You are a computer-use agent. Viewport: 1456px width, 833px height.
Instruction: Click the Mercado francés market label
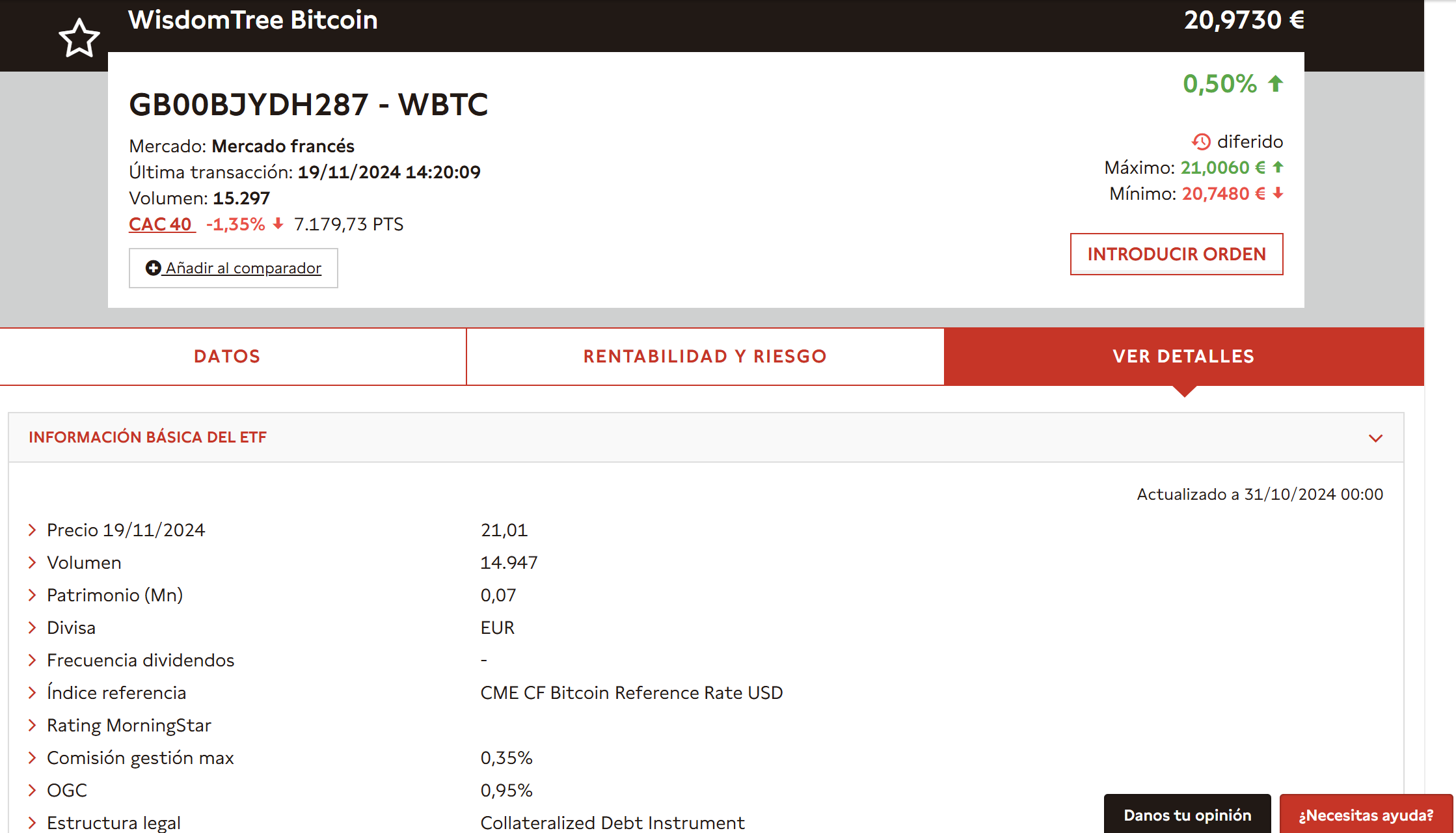[x=283, y=146]
